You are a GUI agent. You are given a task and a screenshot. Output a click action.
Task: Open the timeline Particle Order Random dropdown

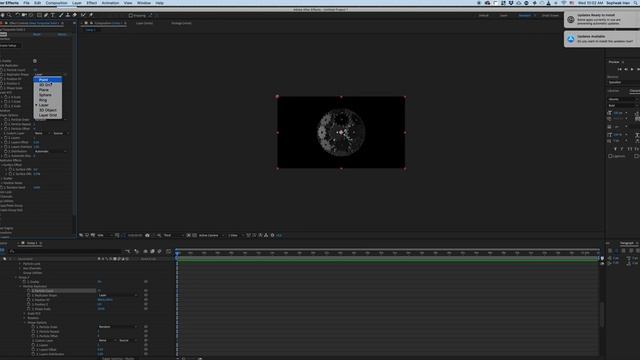(118, 327)
